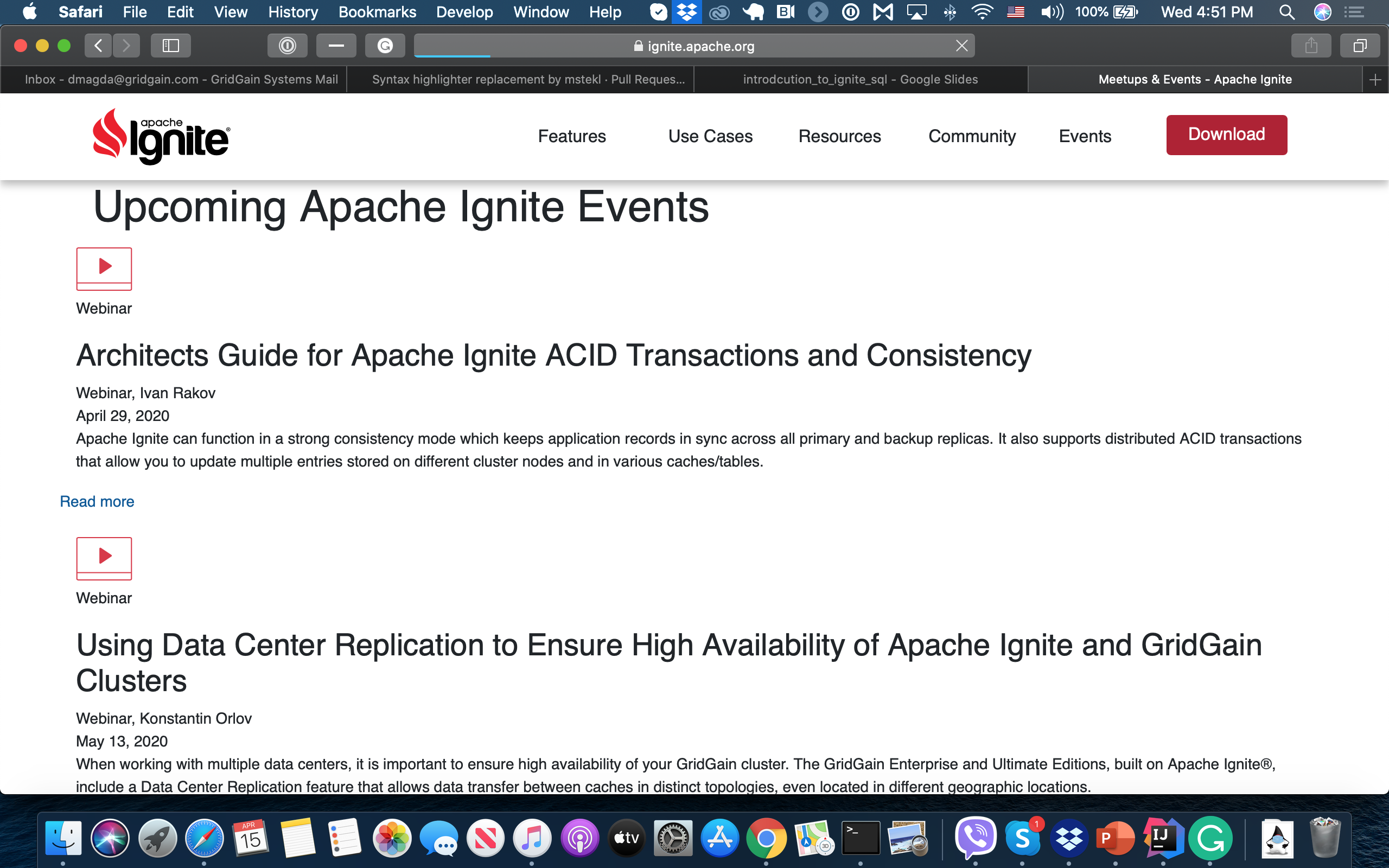The image size is (1389, 868).
Task: Expand the Resources navigation menu
Action: click(x=839, y=136)
